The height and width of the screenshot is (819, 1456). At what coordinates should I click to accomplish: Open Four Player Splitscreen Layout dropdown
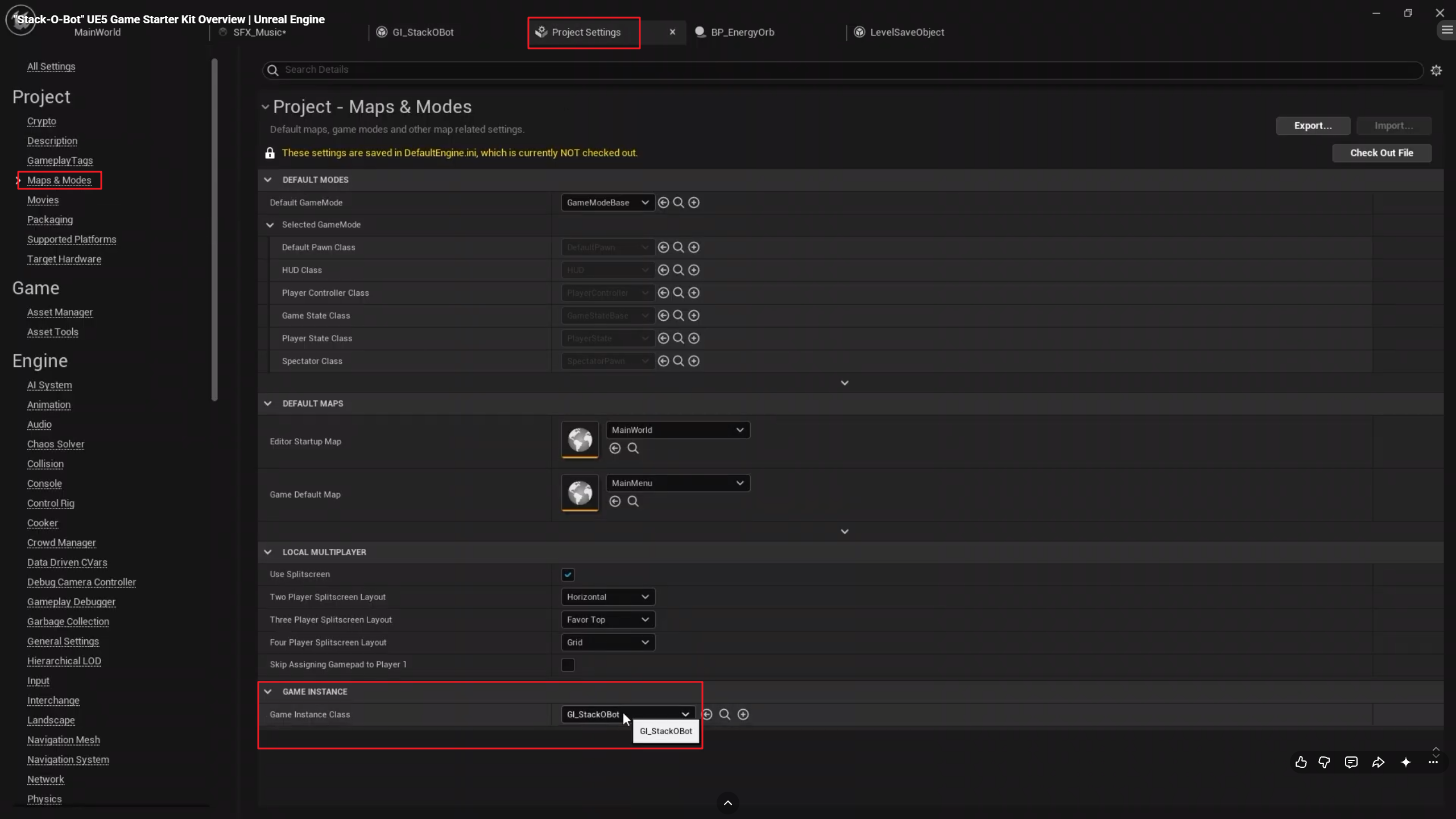pyautogui.click(x=607, y=642)
